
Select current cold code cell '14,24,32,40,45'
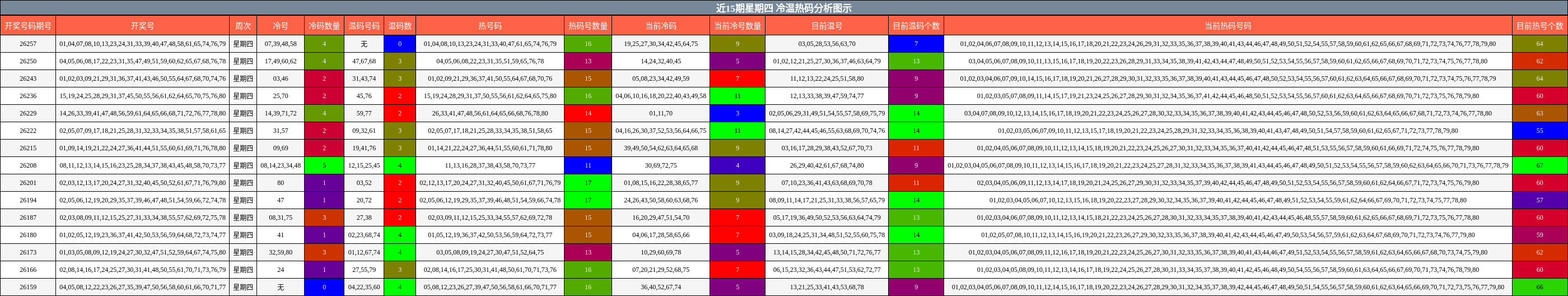coord(661,61)
